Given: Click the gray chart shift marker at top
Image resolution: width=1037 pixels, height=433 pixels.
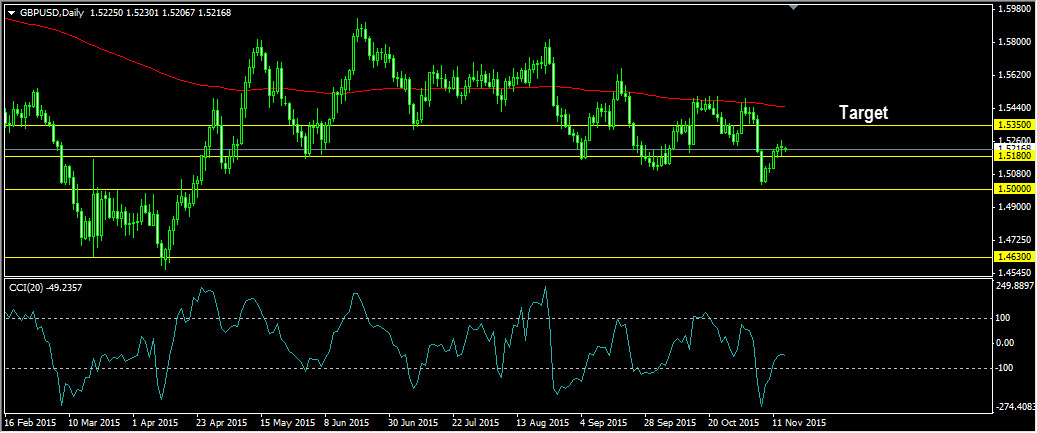Looking at the screenshot, I should click(794, 8).
